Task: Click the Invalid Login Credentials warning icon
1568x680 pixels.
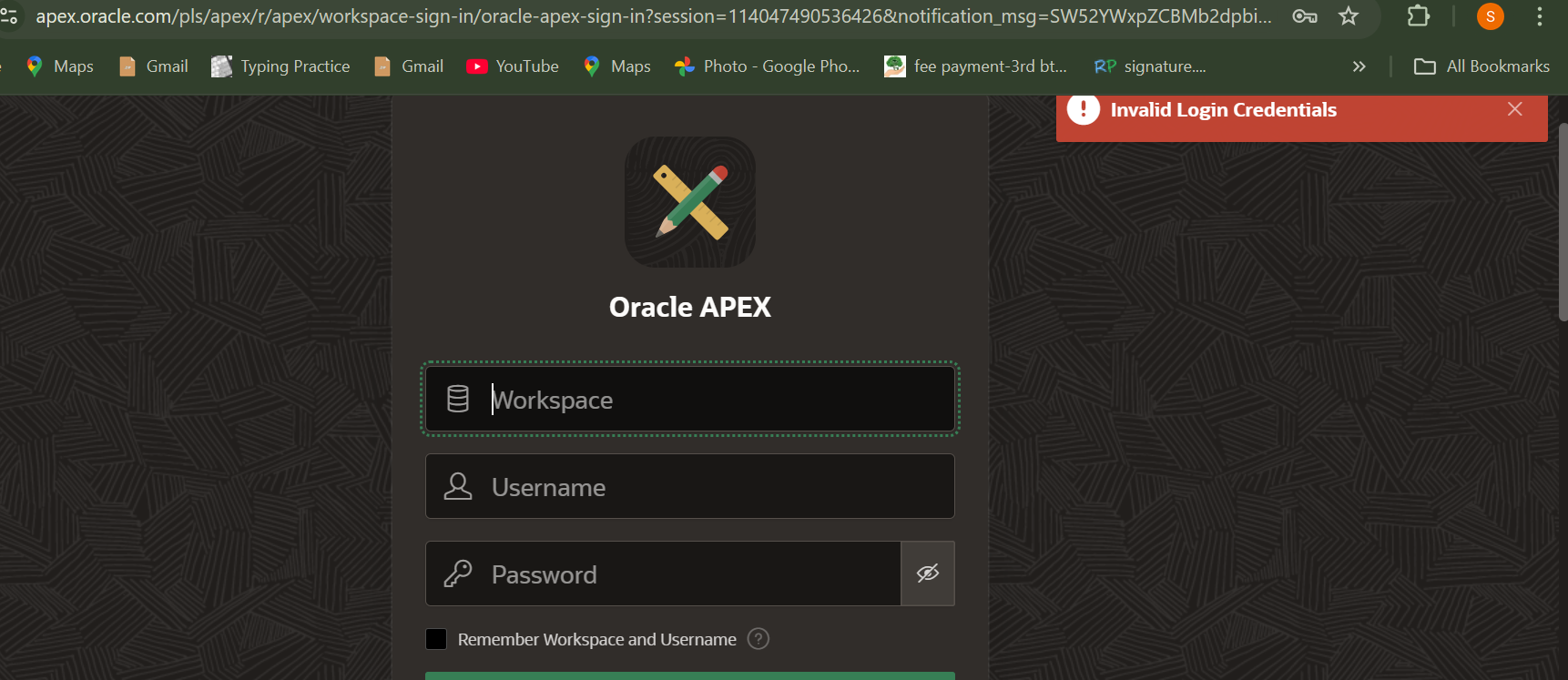Action: 1084,109
